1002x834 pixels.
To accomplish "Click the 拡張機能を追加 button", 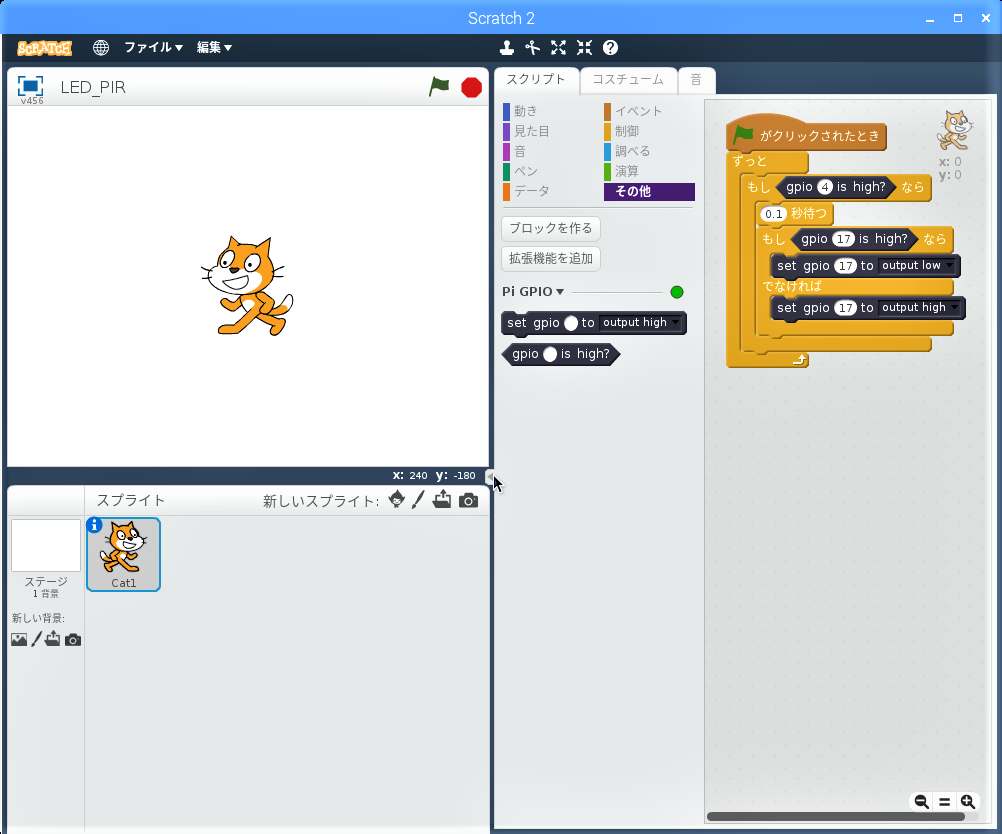I will tap(551, 258).
